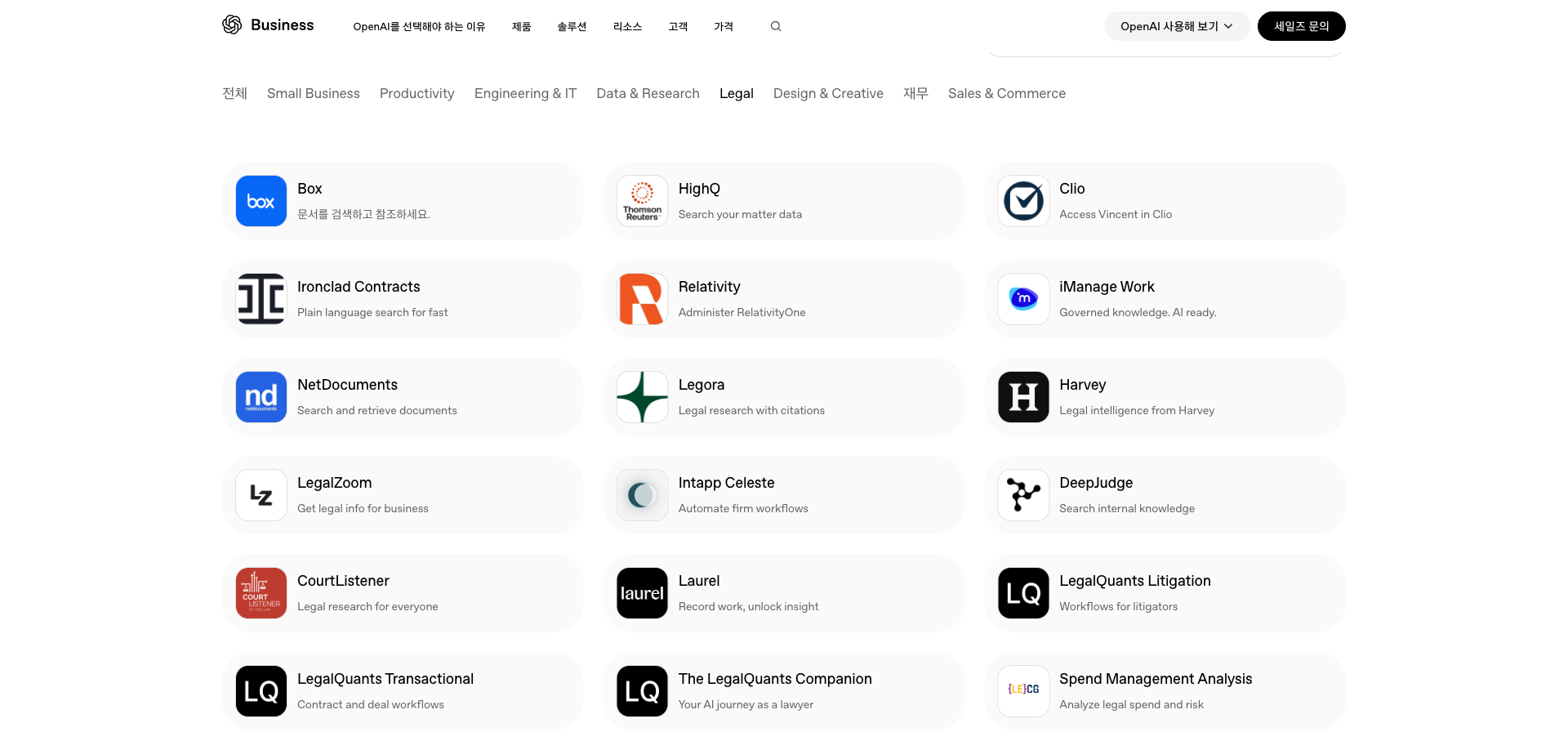Click The LegalQuants Companion LQ icon

tap(642, 691)
